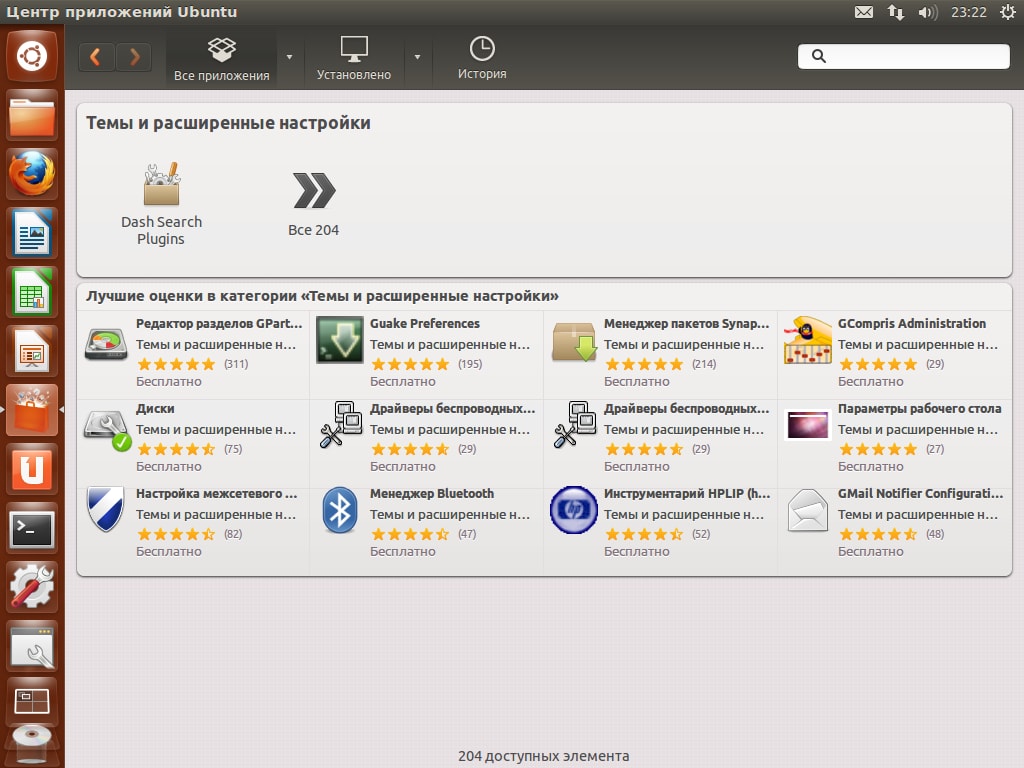Screen dimensions: 1024x768
Task: Open Ubuntu One from launcher
Action: (x=32, y=469)
